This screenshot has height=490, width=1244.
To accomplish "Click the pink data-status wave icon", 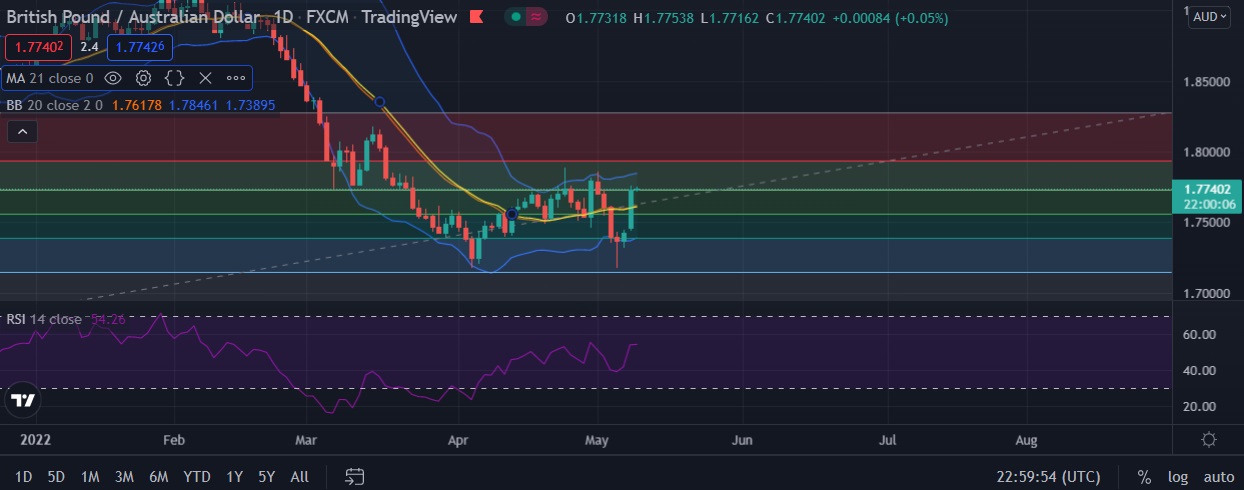I will tap(537, 17).
